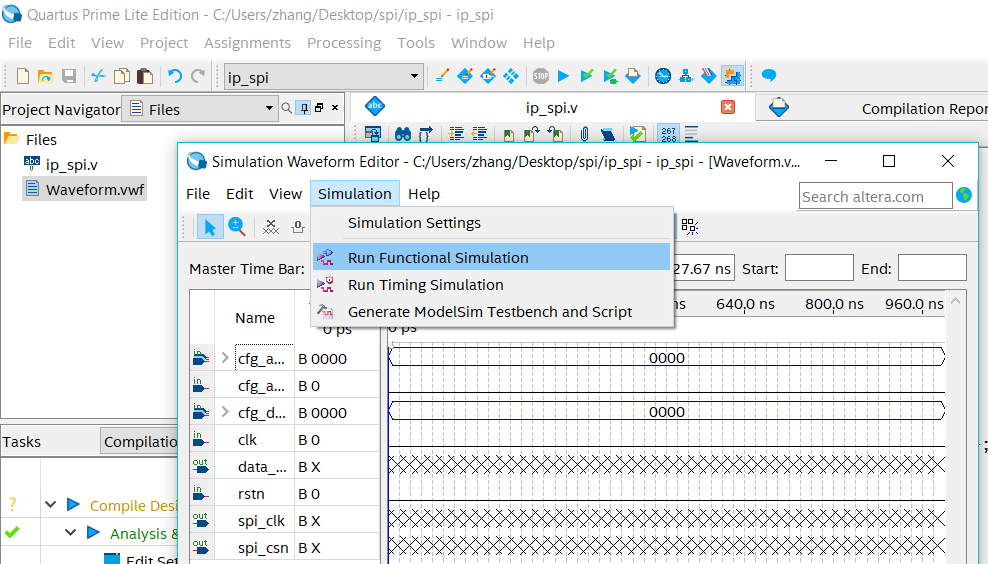Open the Edit menu in Waveform Editor

coord(239,194)
